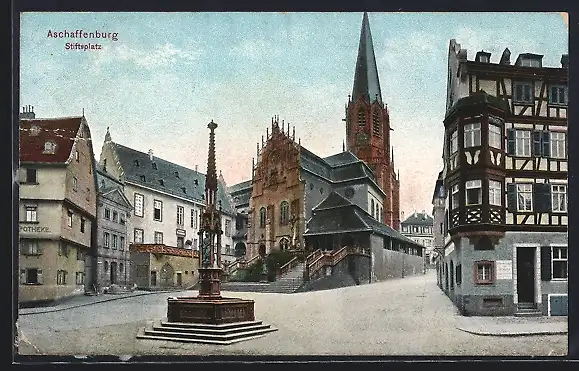The height and width of the screenshot is (371, 579).
Task: Click the Apotheke sign on left building
Action: point(35,229)
